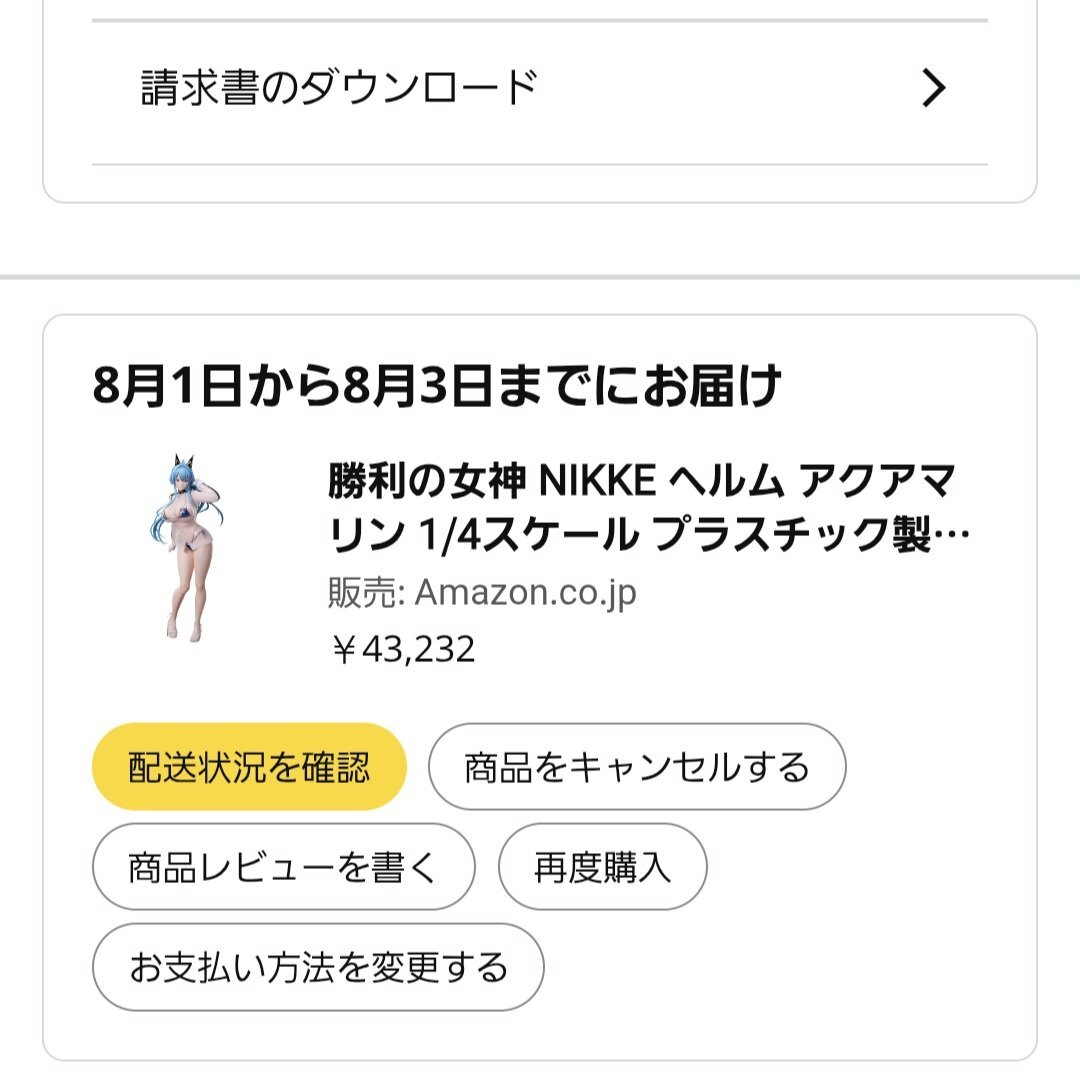1080x1080 pixels.
Task: Tap second title line リン 1/4スケール プラスチック製
Action: point(630,535)
